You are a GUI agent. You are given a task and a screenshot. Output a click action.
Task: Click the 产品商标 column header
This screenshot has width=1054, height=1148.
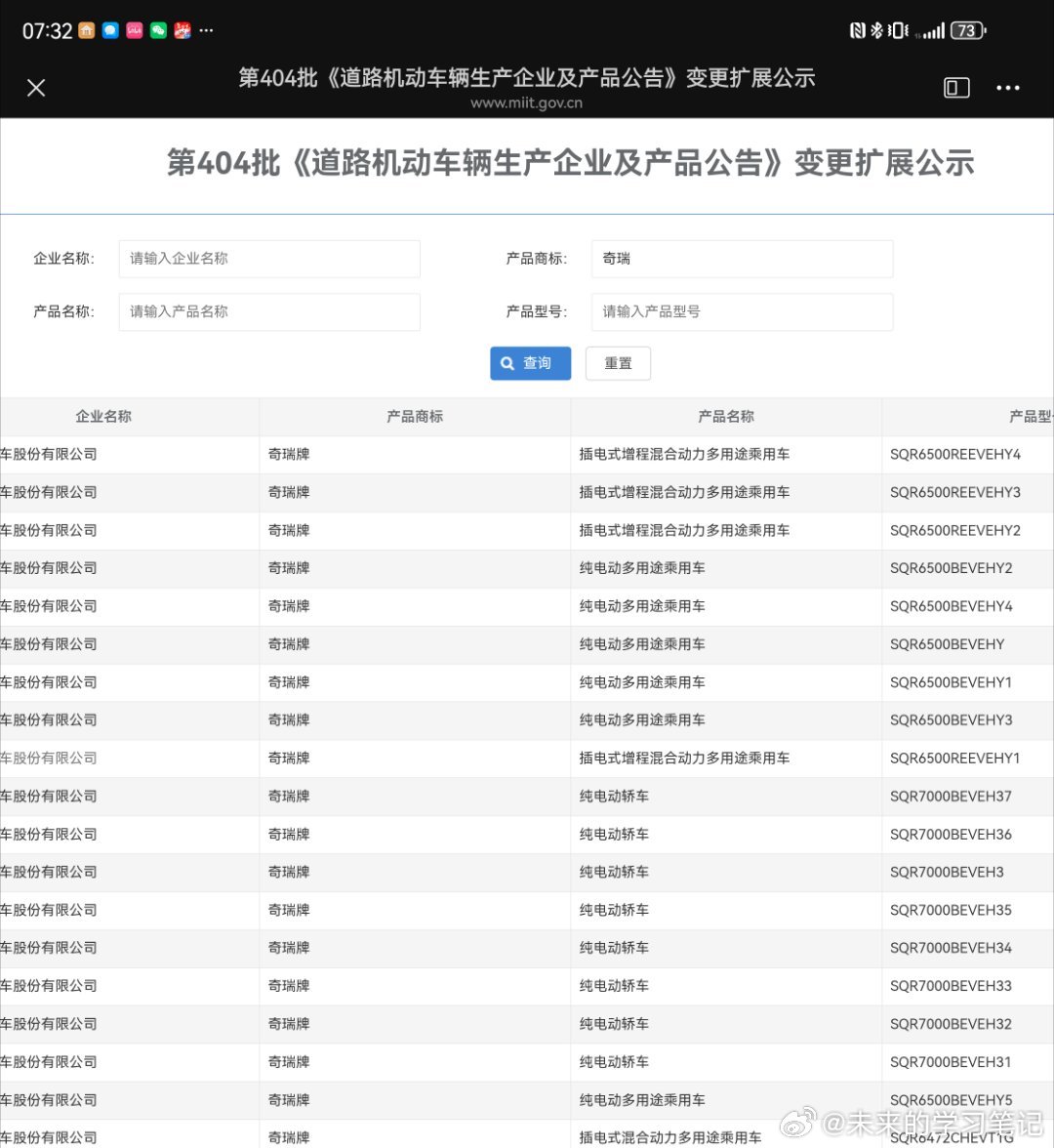[415, 417]
